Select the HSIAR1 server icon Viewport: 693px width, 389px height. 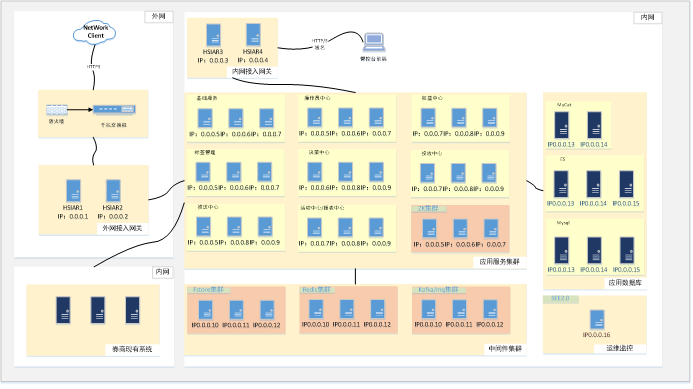coord(73,191)
